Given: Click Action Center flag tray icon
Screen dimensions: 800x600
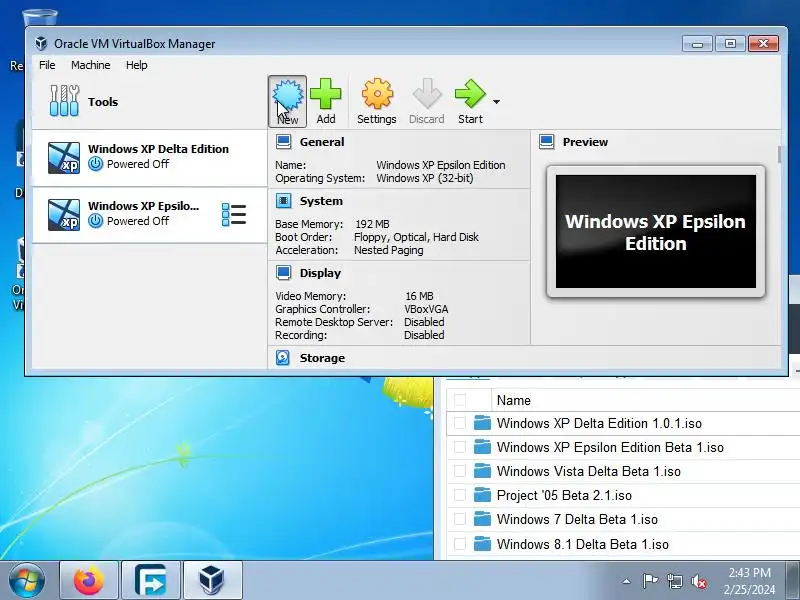Looking at the screenshot, I should 650,581.
